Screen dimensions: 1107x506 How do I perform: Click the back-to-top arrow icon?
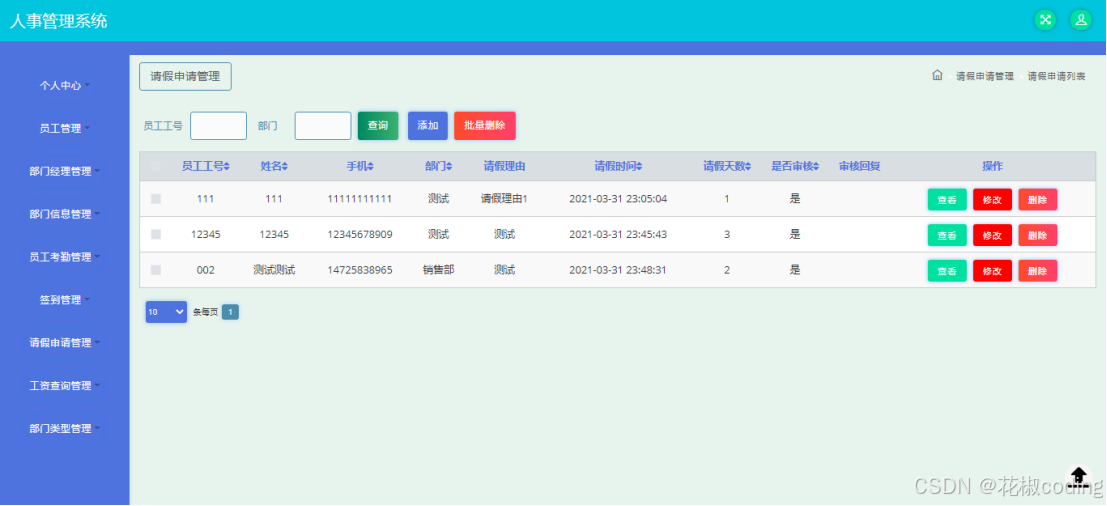pos(1079,475)
